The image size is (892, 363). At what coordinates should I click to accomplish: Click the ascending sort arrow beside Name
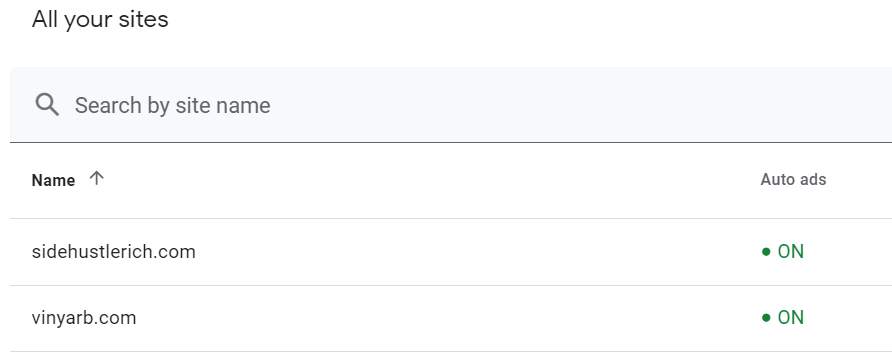pyautogui.click(x=97, y=179)
